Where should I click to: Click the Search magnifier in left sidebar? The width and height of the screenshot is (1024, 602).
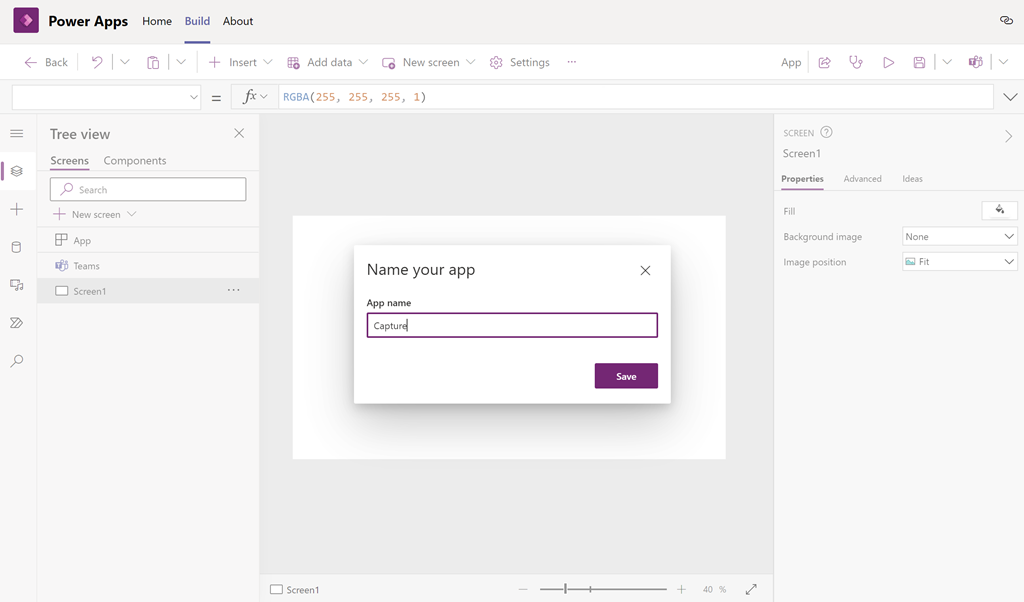16,361
